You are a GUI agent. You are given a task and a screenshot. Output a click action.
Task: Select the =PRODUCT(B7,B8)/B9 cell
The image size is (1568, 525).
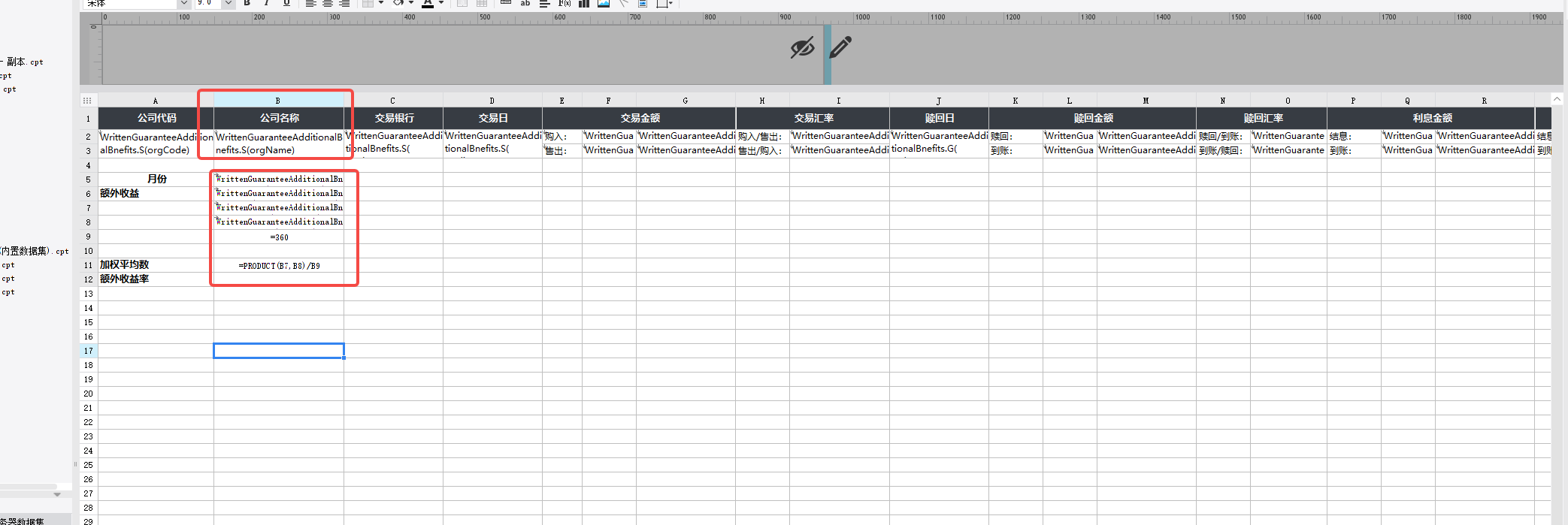pyautogui.click(x=279, y=266)
